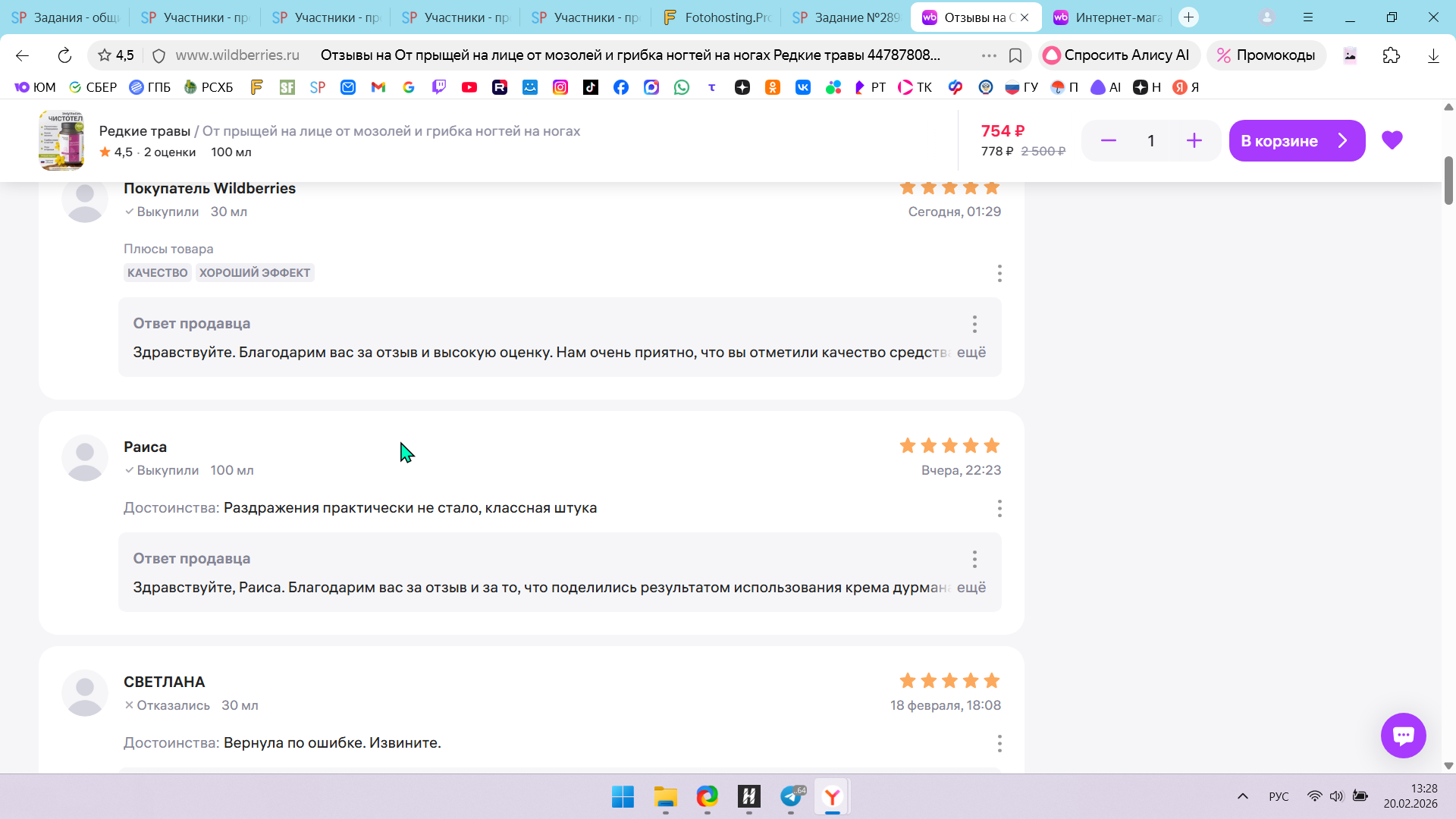Screen dimensions: 1456x819
Task: Click the Telegram taskbar icon
Action: point(791,796)
